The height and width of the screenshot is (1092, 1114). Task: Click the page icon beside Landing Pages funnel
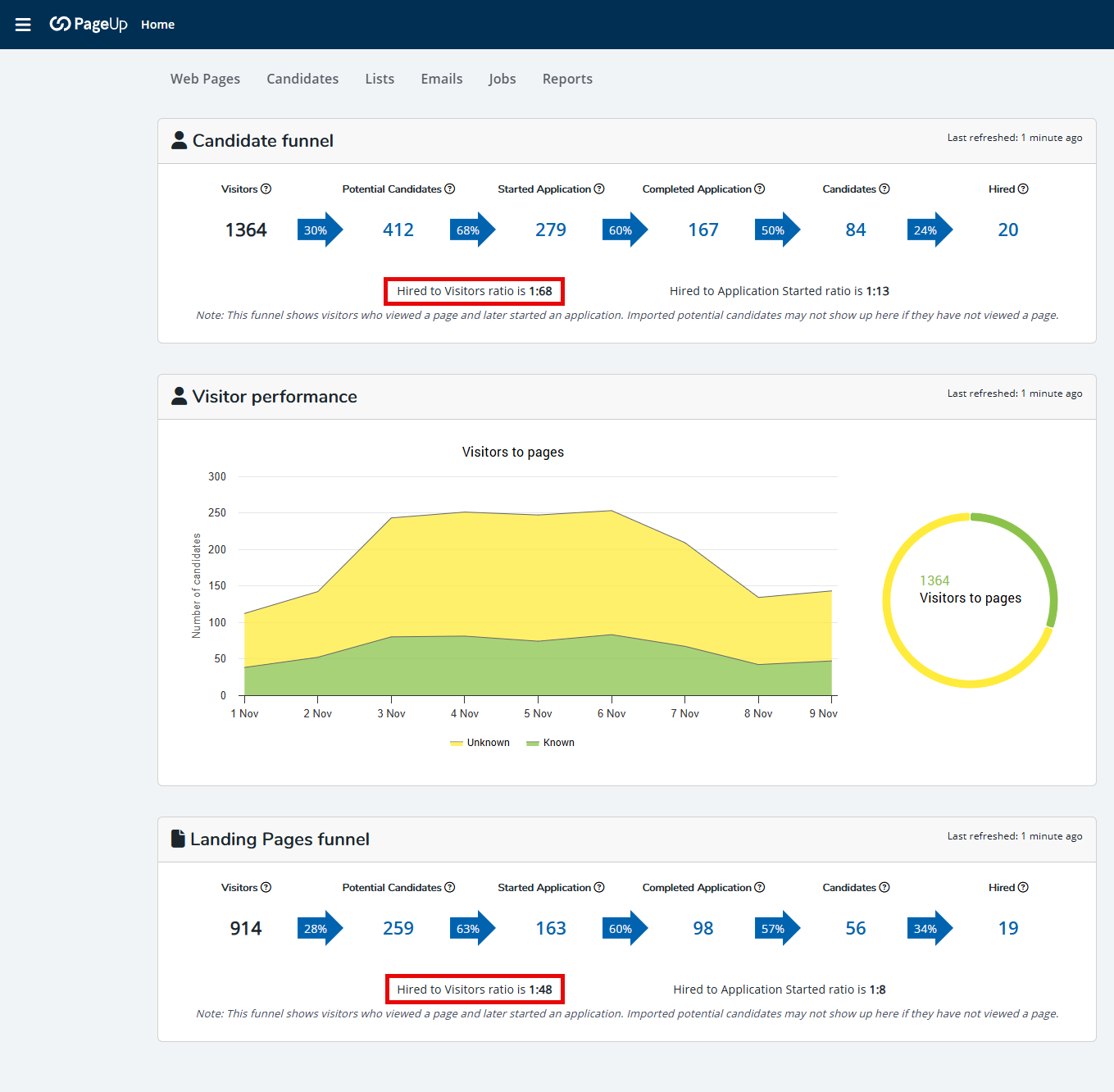coord(178,838)
